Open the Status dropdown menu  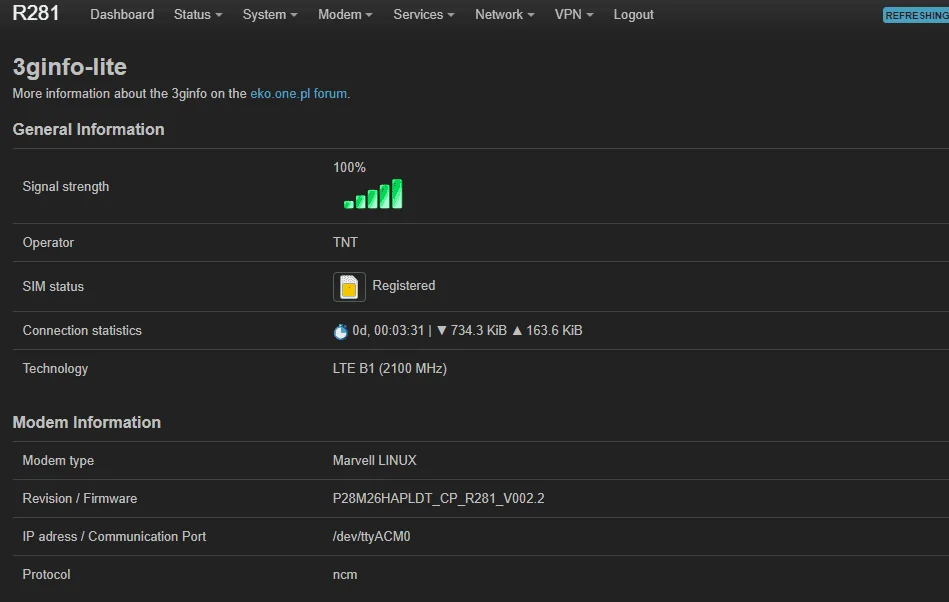coord(198,15)
